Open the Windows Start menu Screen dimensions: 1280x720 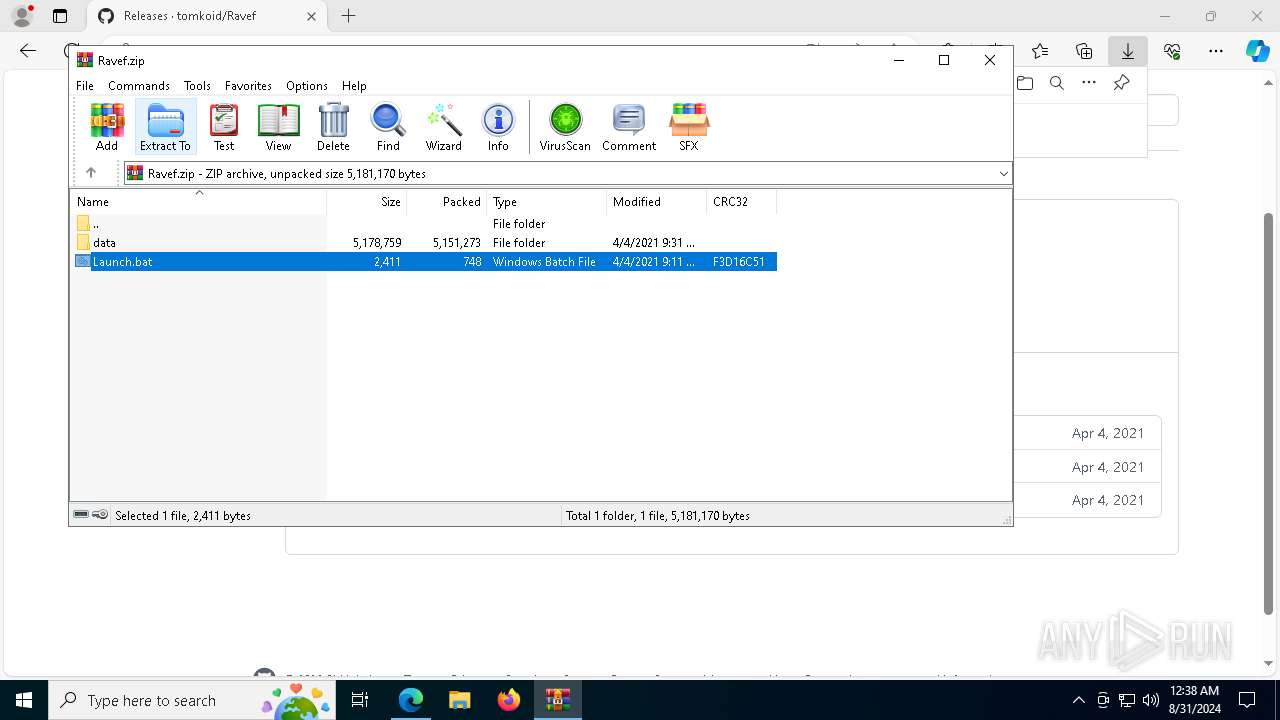pyautogui.click(x=23, y=700)
